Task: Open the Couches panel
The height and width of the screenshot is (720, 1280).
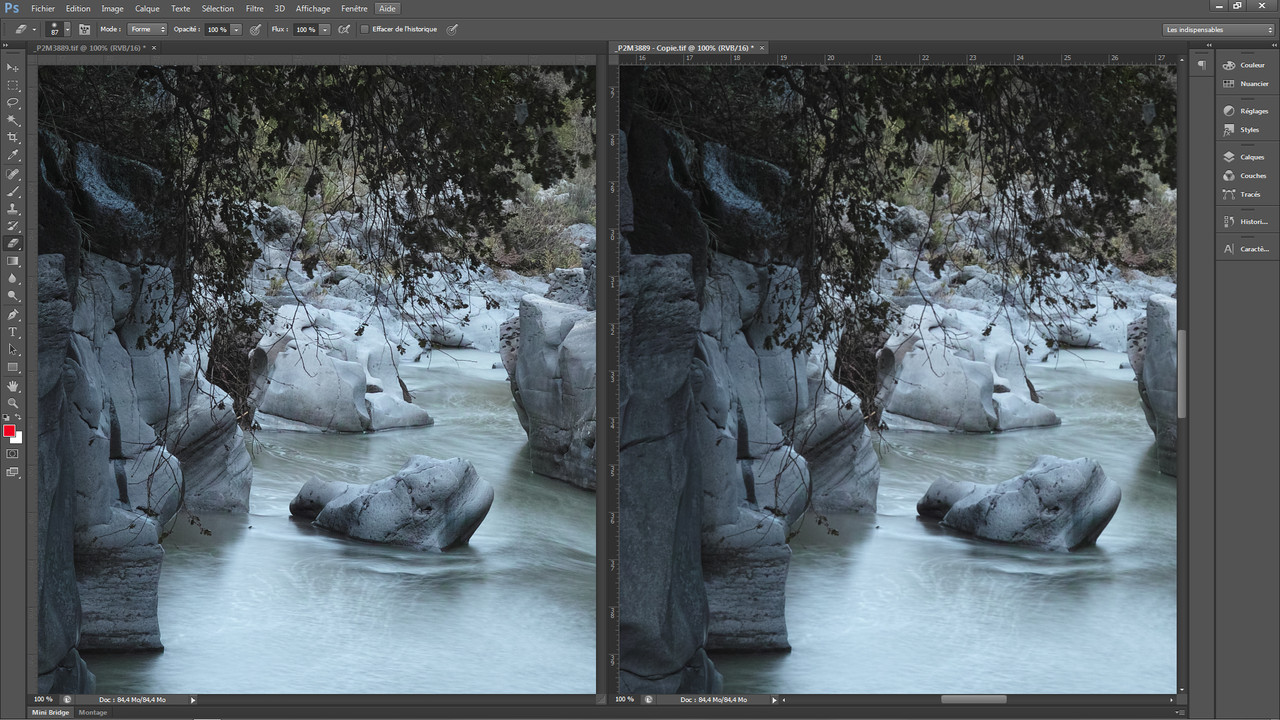Action: 1245,175
